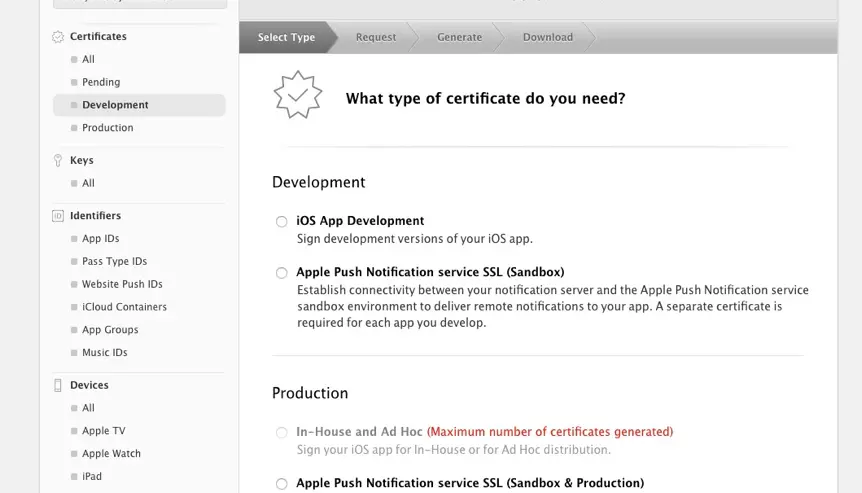
Task: Click the Certificates section badge icon
Action: pos(58,37)
